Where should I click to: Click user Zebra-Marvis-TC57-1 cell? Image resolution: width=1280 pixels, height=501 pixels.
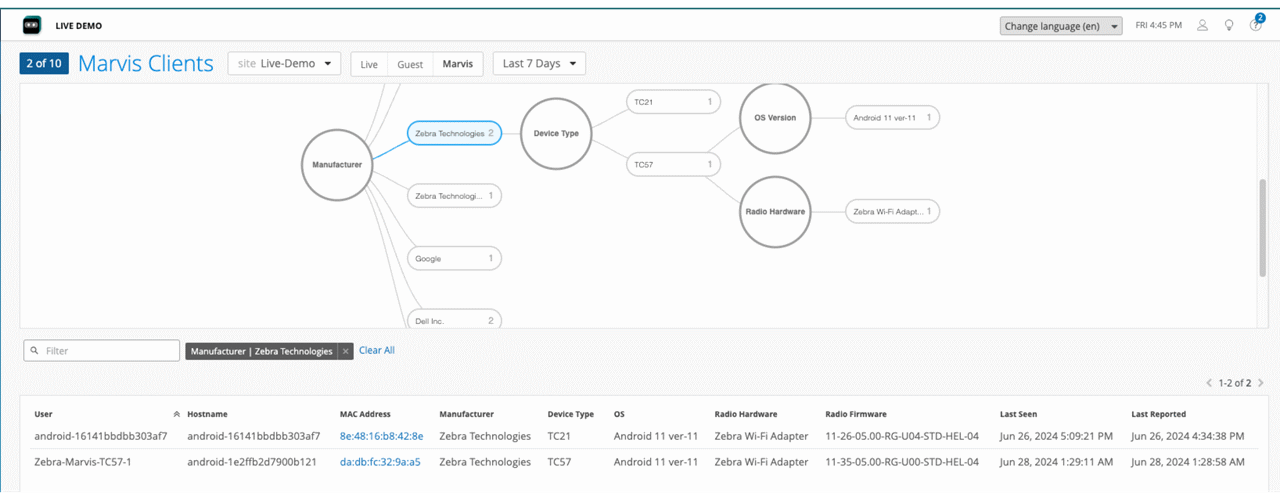(83, 462)
